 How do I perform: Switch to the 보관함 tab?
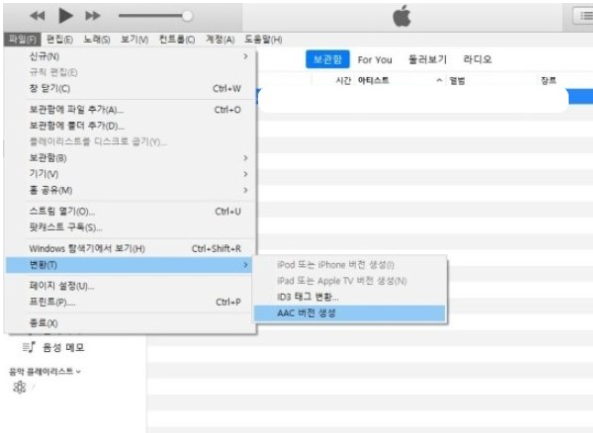pos(328,59)
